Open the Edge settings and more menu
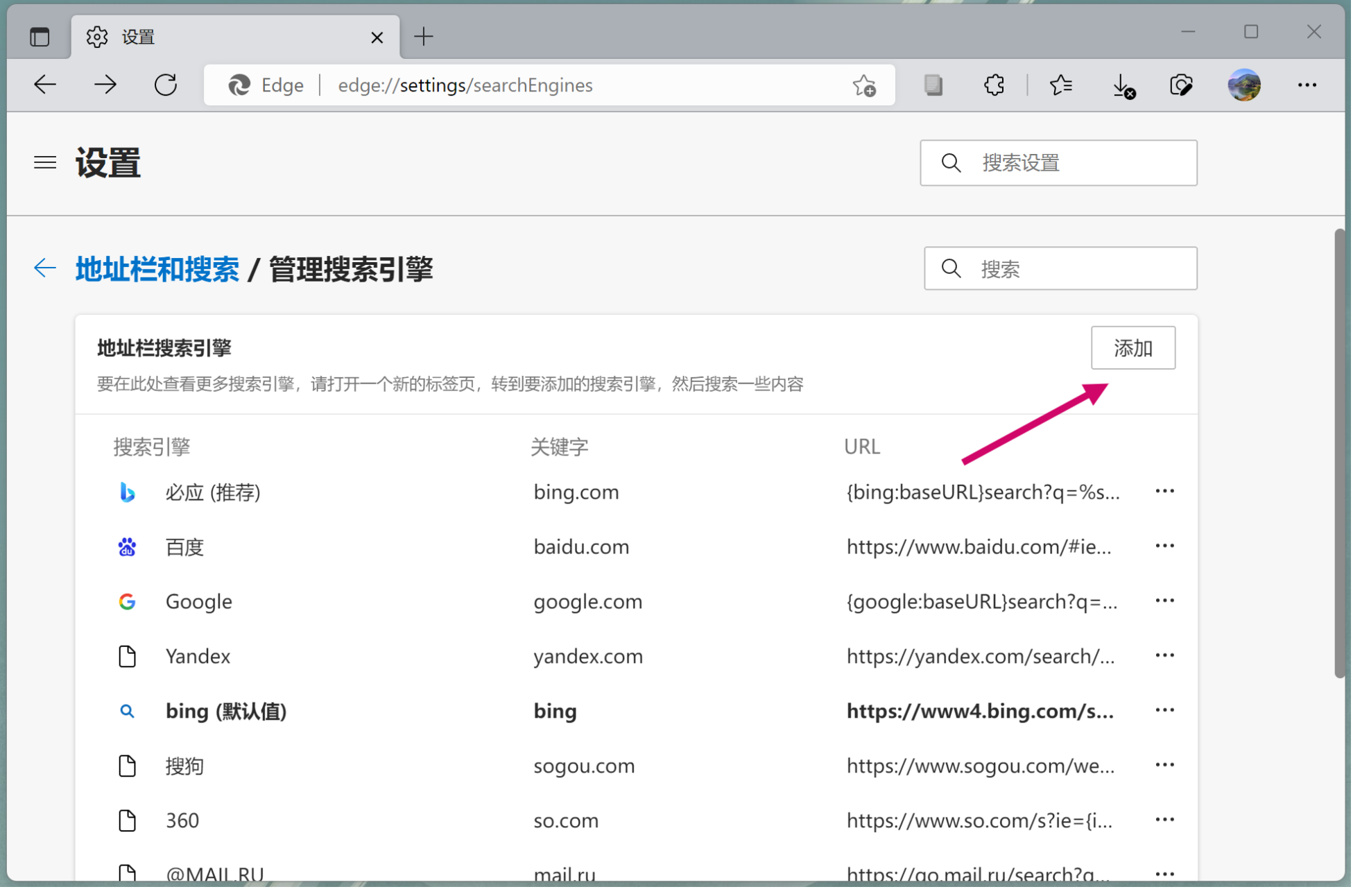The height and width of the screenshot is (896, 1369). tap(1307, 85)
